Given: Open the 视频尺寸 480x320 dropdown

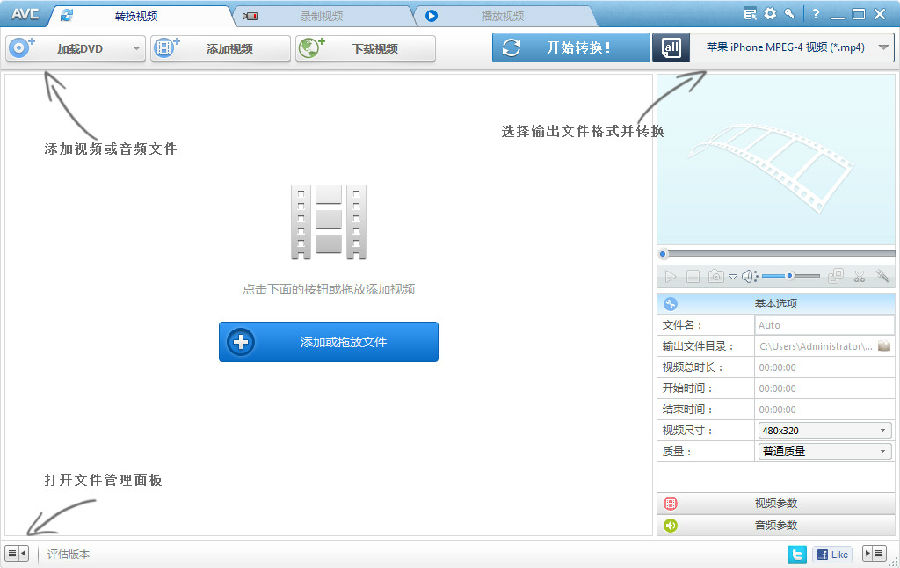Looking at the screenshot, I should pyautogui.click(x=825, y=430).
